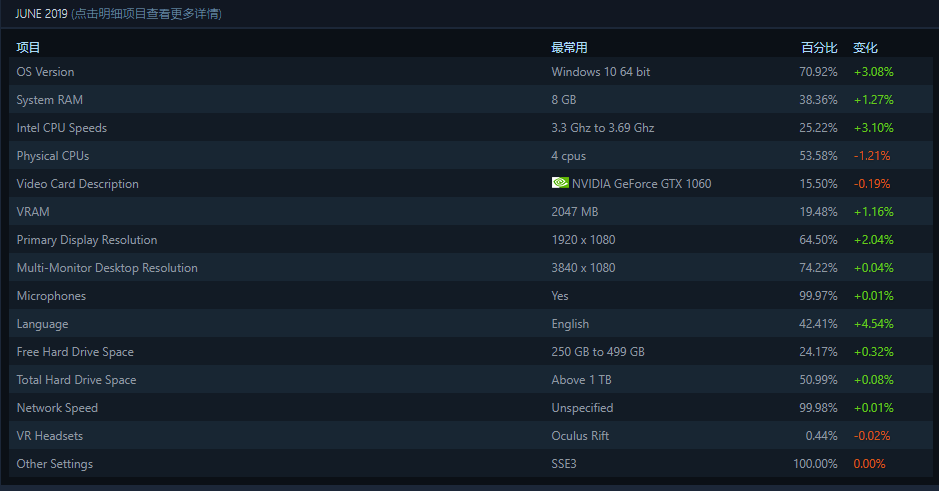Click the JUNE 2019 heading
The image size is (939, 491).
click(41, 14)
